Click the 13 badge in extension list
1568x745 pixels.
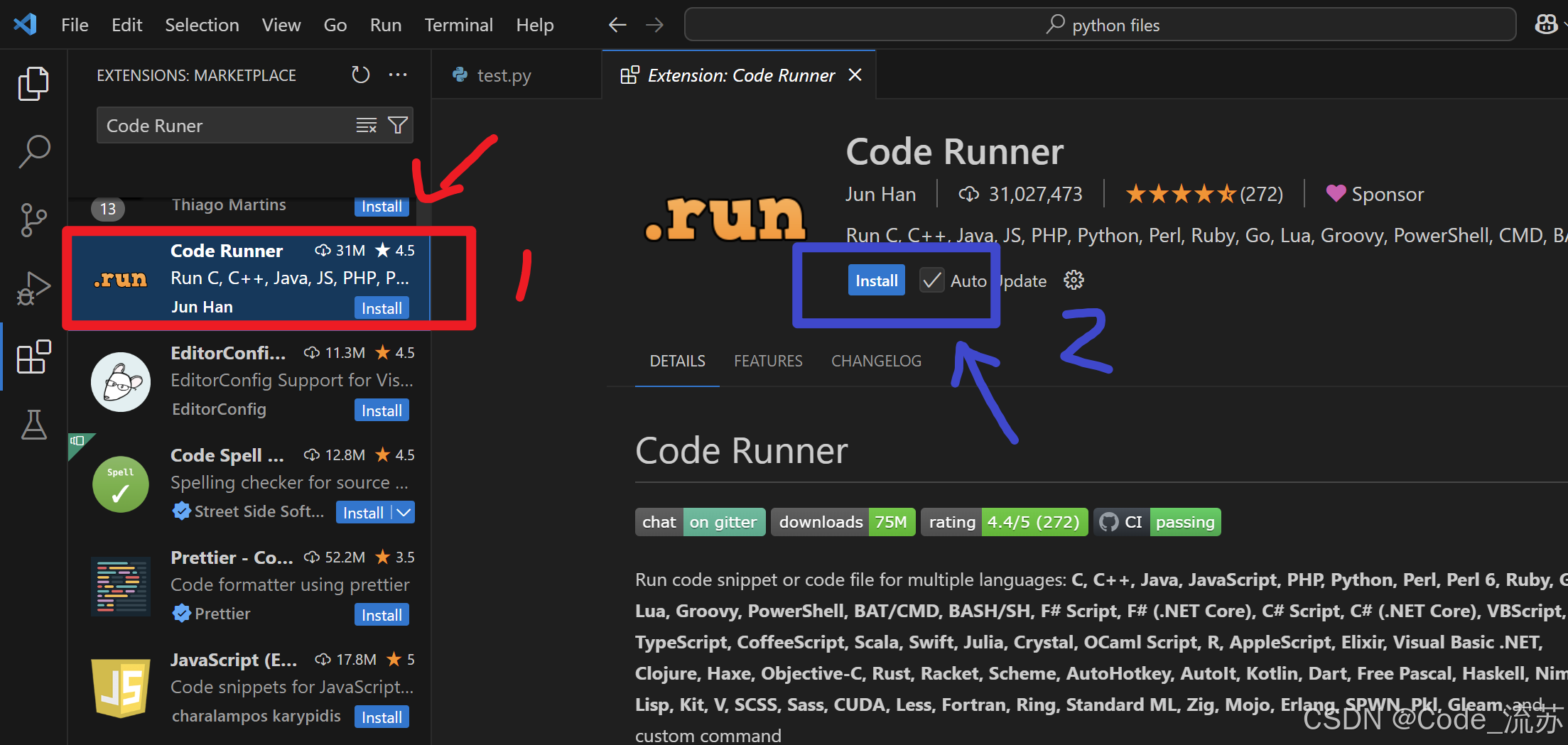(x=108, y=209)
